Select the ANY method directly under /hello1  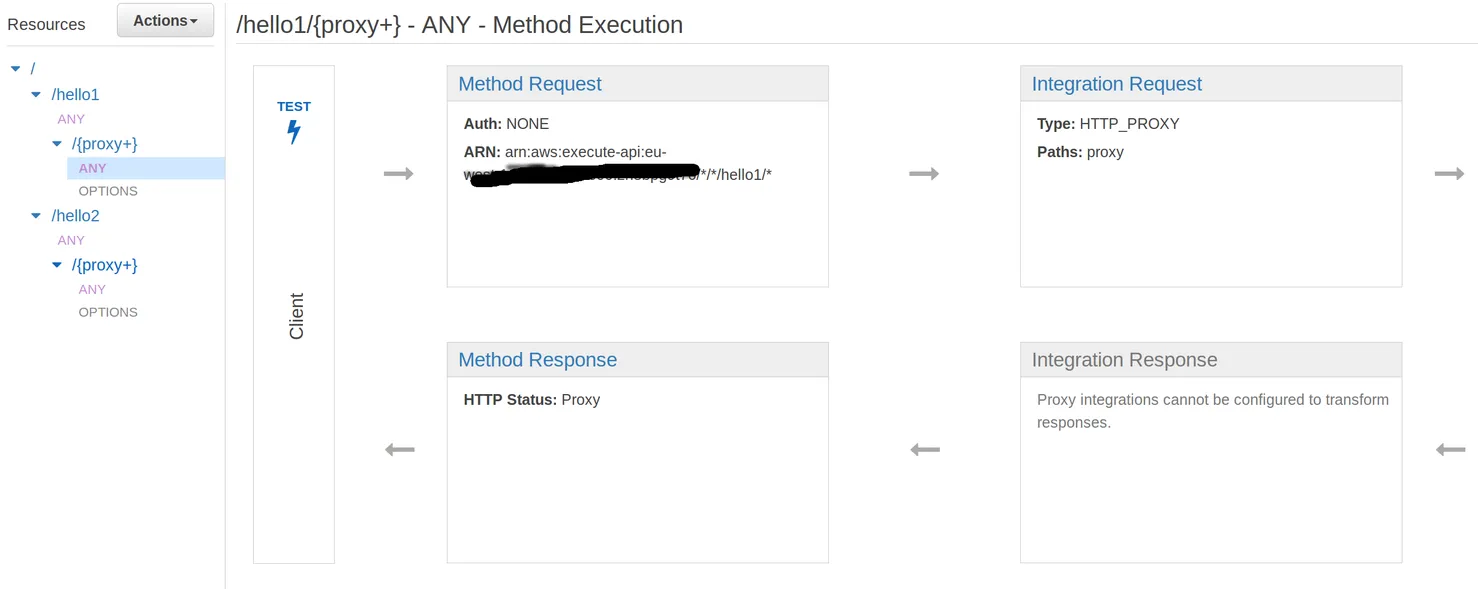coord(71,119)
